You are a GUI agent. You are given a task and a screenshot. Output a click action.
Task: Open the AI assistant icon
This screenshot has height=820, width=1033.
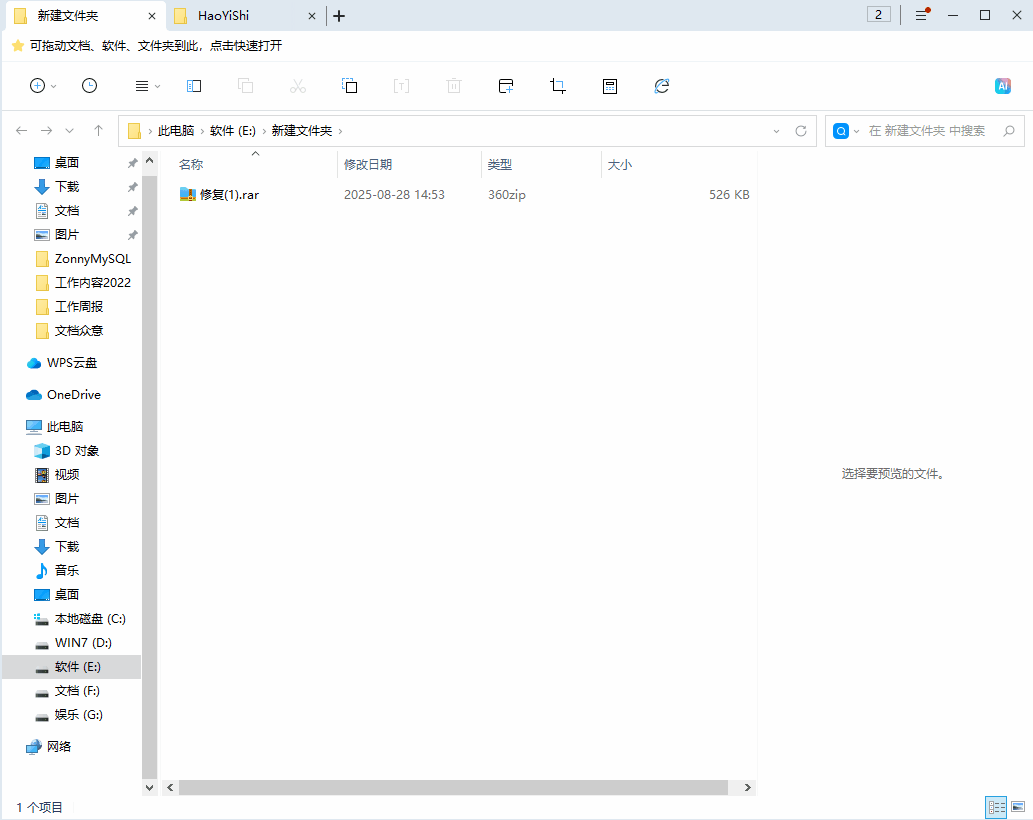[x=1003, y=86]
